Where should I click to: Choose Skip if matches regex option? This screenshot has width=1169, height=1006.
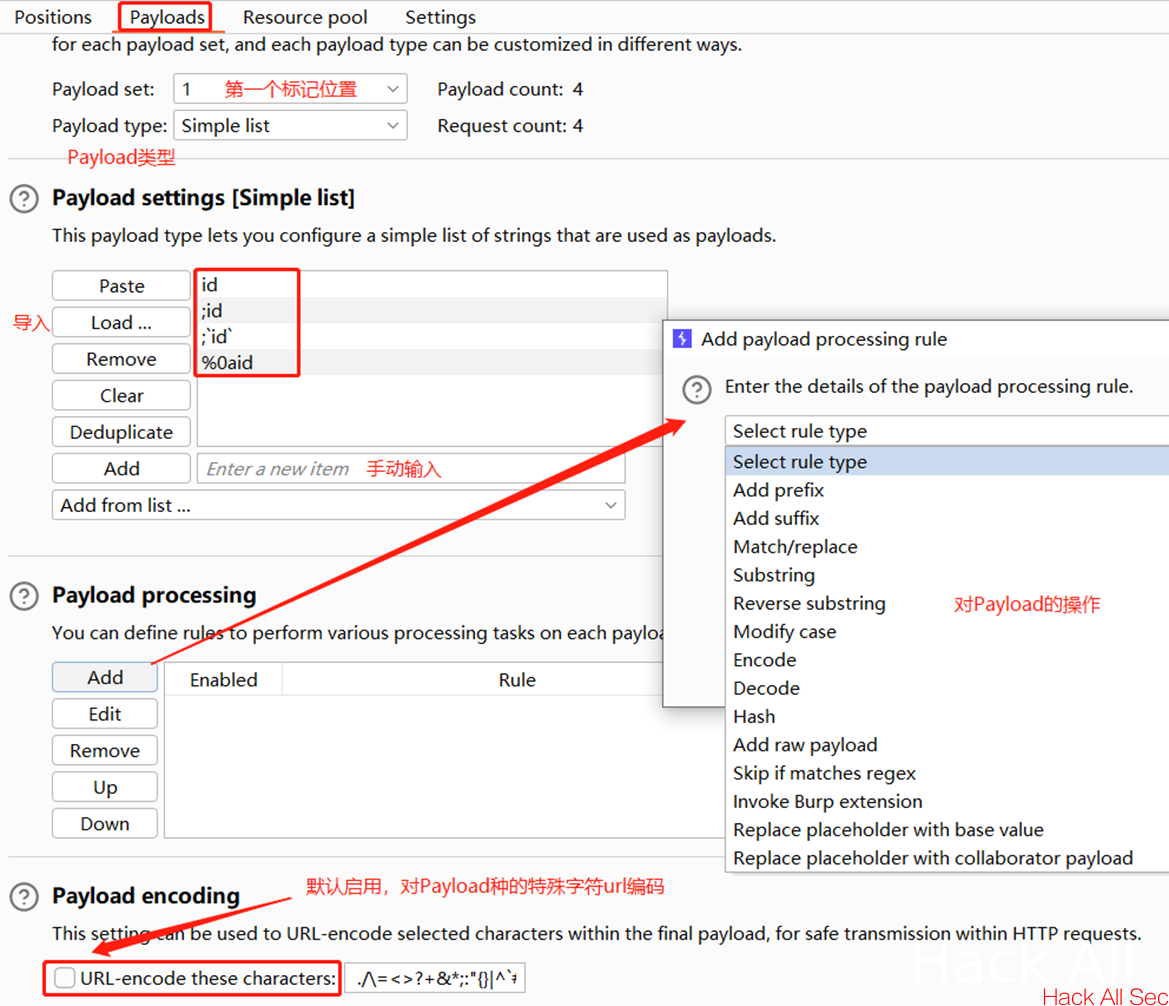pyautogui.click(x=947, y=773)
